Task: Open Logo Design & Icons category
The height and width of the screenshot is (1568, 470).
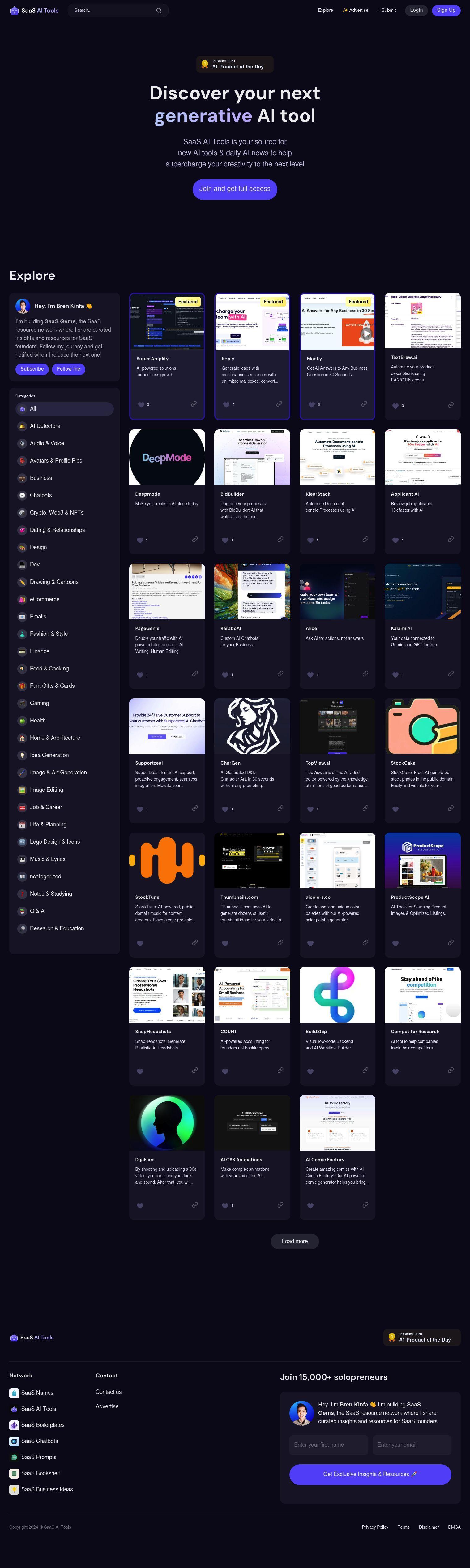Action: click(x=64, y=842)
